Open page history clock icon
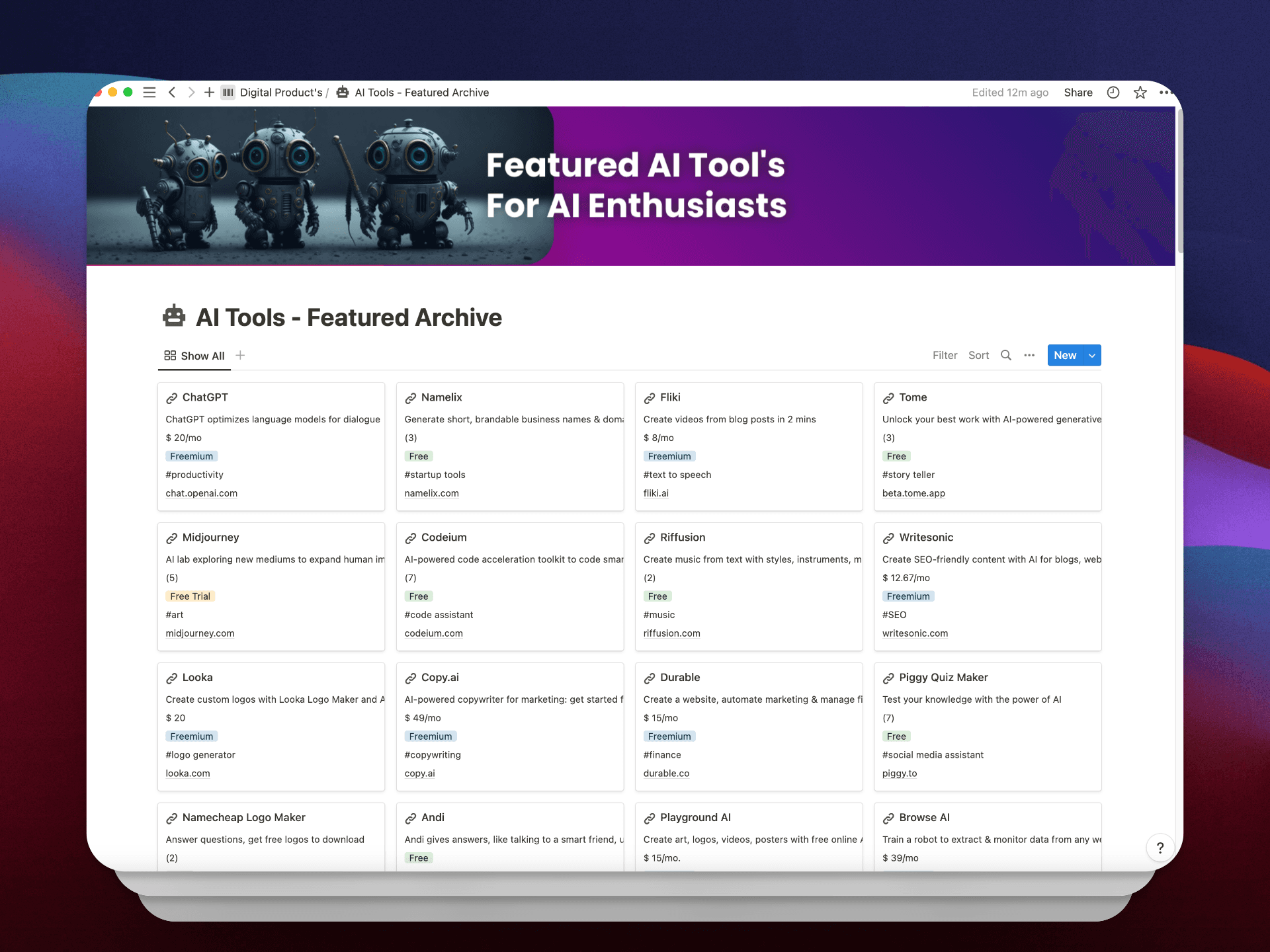Viewport: 1270px width, 952px height. tap(1113, 93)
